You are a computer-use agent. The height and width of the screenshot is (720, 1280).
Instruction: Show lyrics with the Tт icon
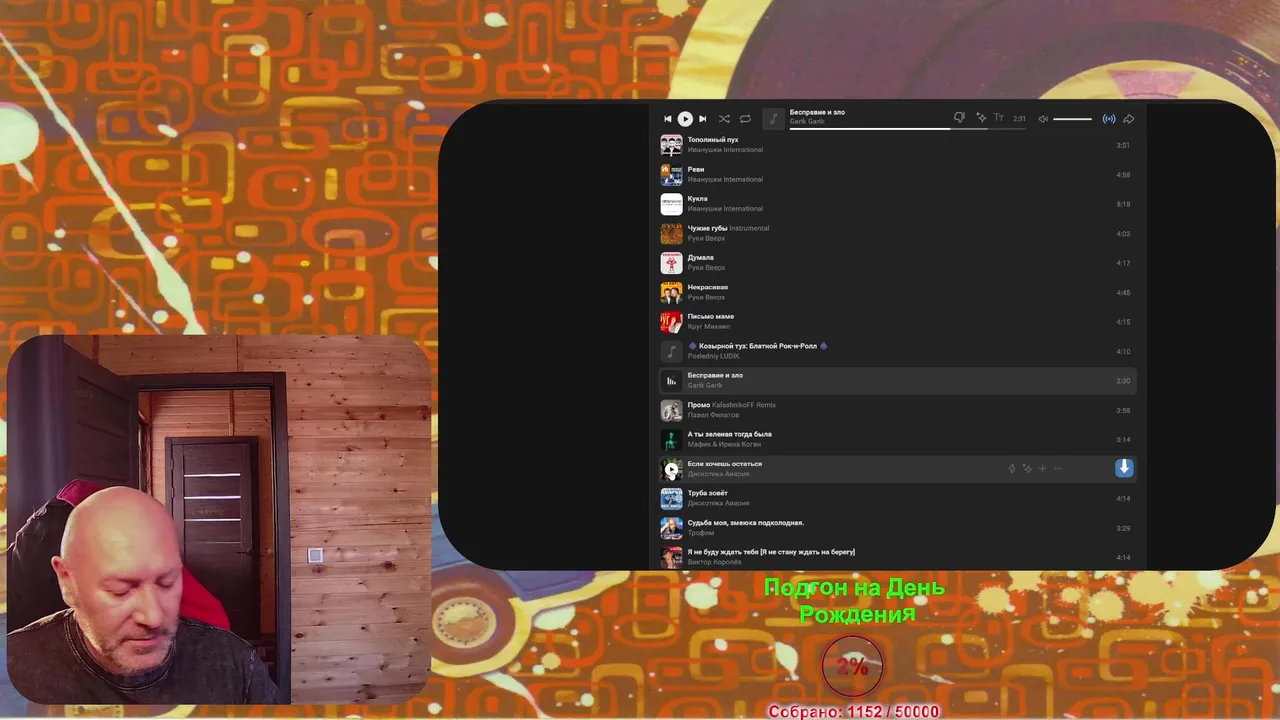[998, 118]
